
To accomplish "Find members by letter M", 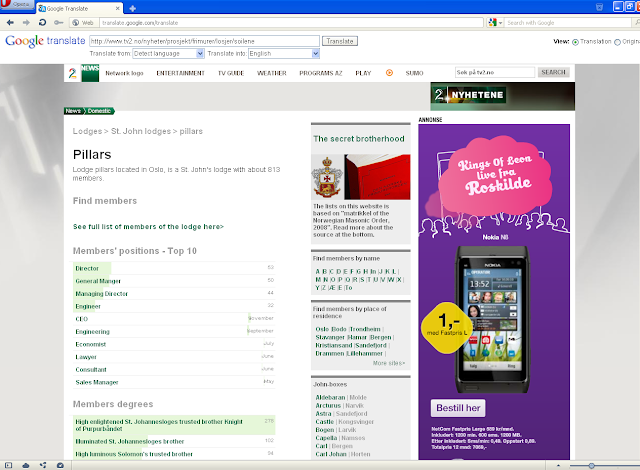I will point(318,279).
